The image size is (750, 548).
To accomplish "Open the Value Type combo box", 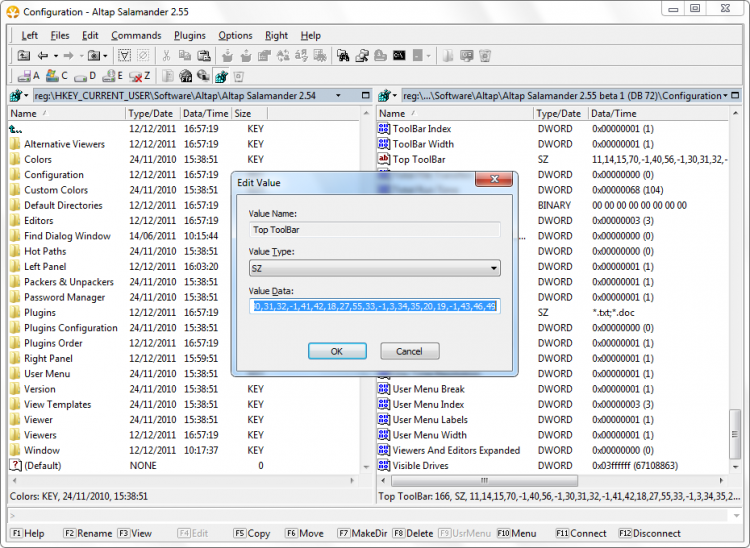I will point(375,268).
